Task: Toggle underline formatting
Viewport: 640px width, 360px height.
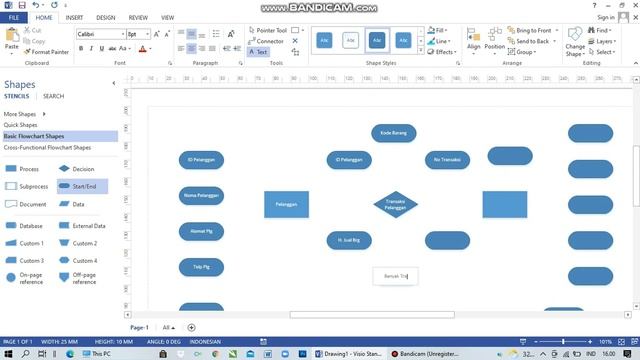Action: point(102,49)
